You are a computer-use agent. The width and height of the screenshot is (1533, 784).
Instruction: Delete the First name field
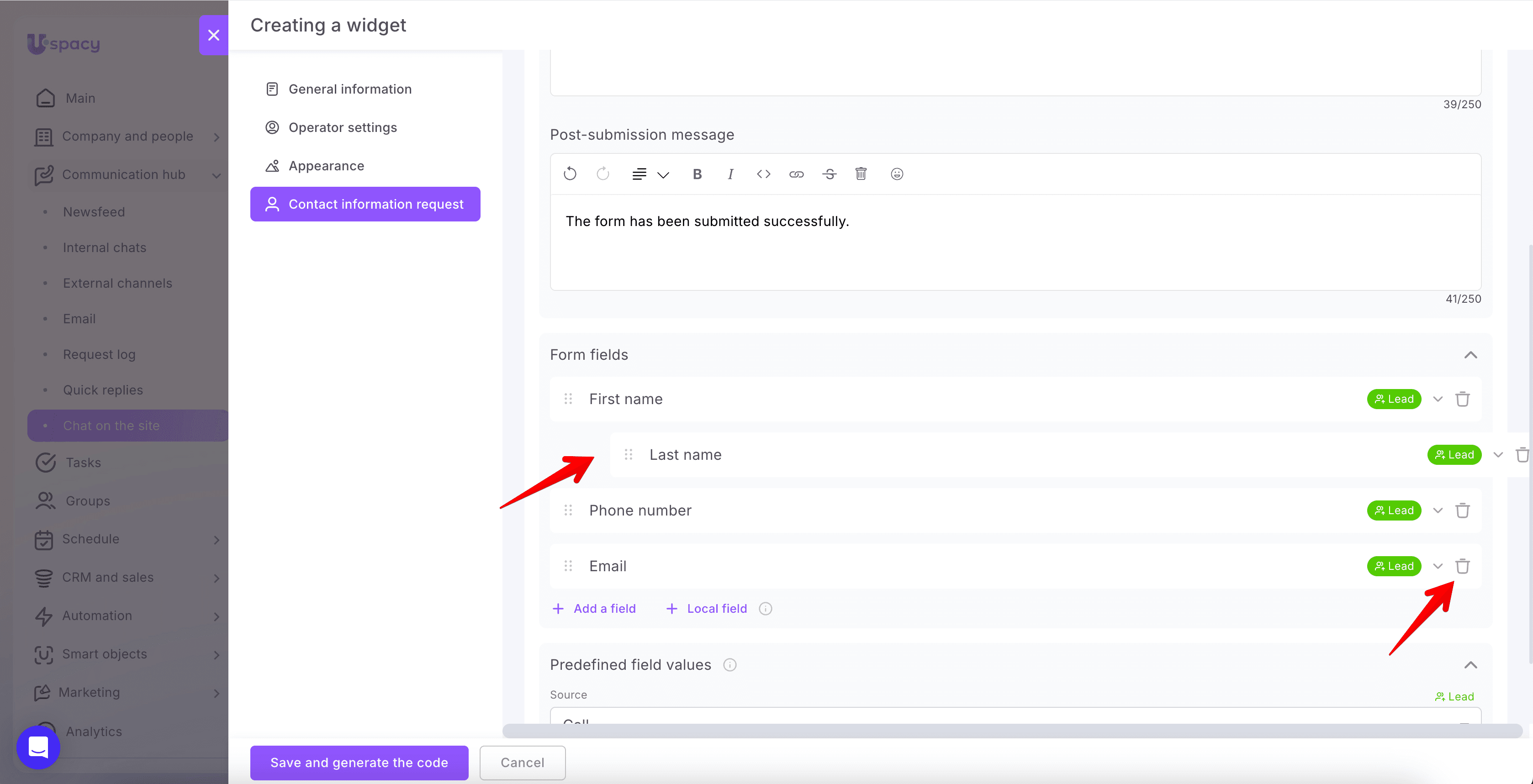1462,399
